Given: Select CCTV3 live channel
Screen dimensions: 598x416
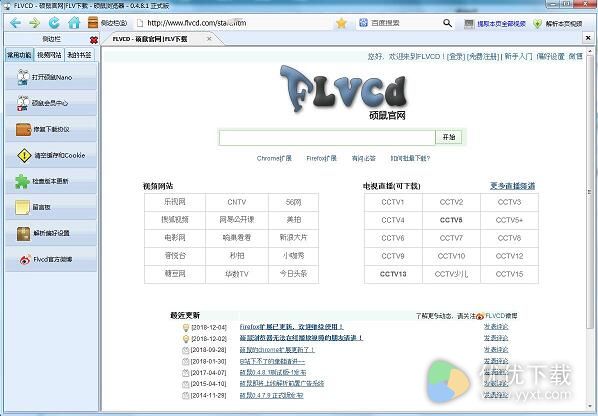Looking at the screenshot, I should [509, 202].
